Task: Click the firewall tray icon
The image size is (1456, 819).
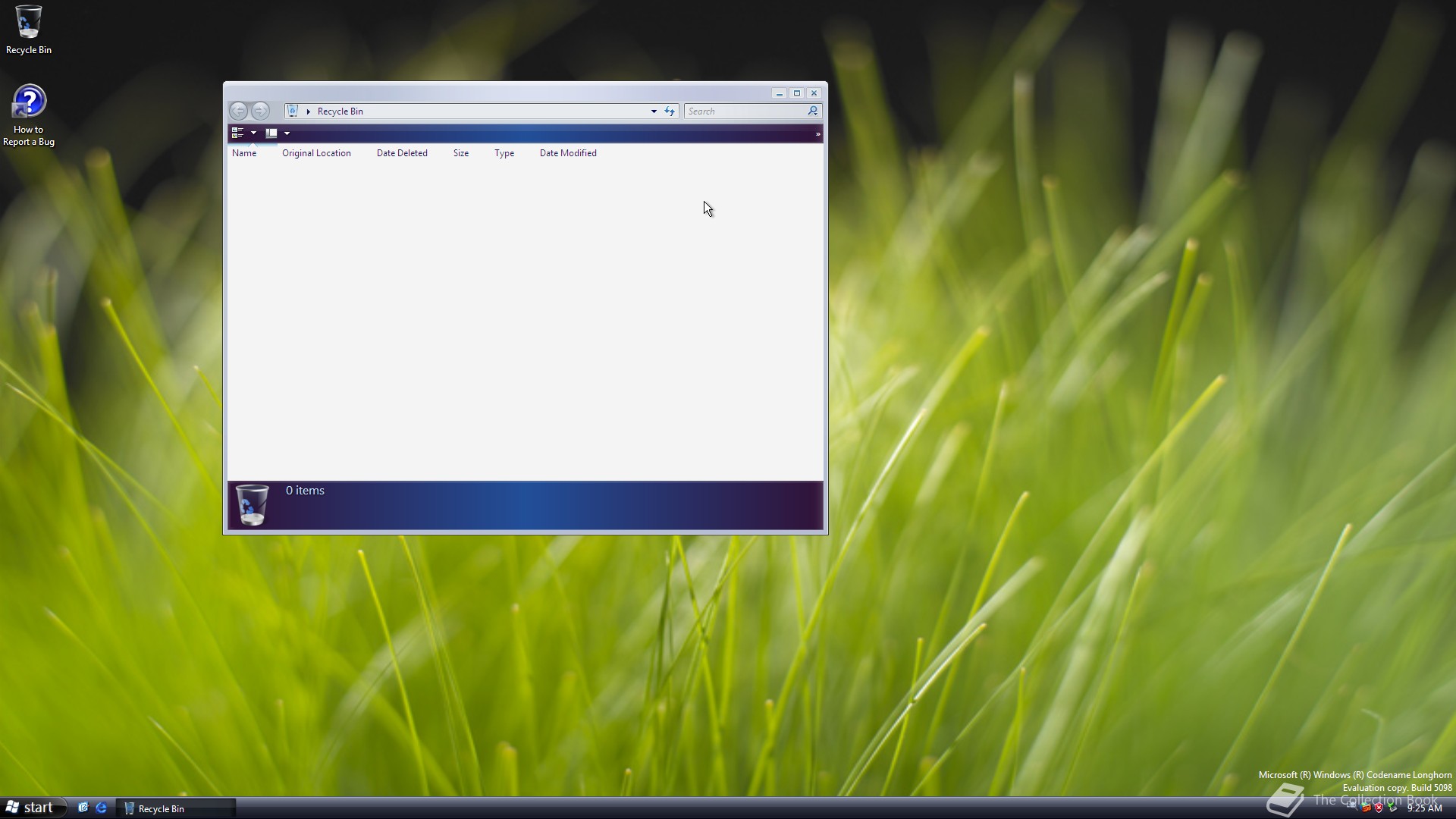Action: click(x=1366, y=808)
